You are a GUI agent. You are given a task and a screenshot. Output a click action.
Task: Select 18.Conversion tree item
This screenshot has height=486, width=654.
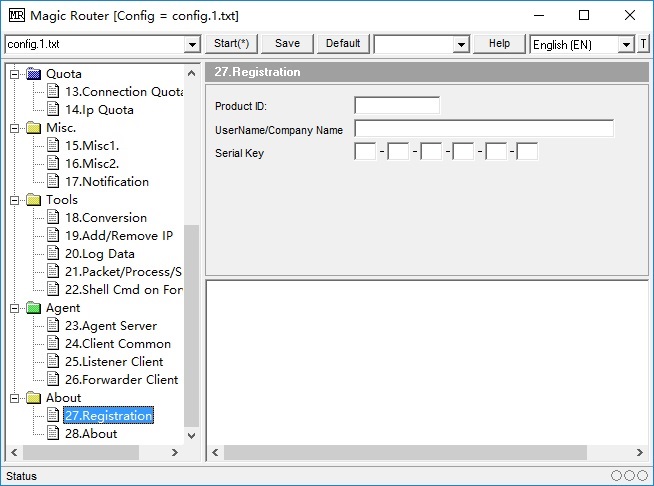[x=106, y=218]
